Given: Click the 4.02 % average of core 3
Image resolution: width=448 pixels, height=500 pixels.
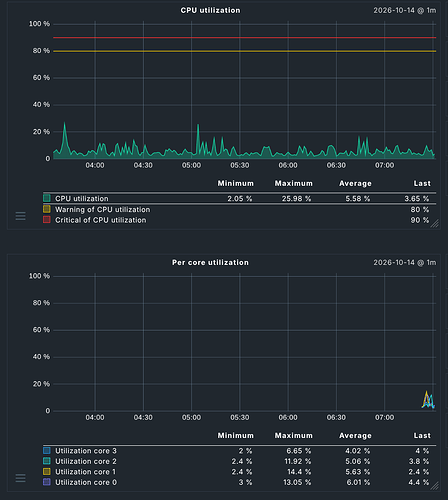Looking at the screenshot, I should tap(358, 451).
